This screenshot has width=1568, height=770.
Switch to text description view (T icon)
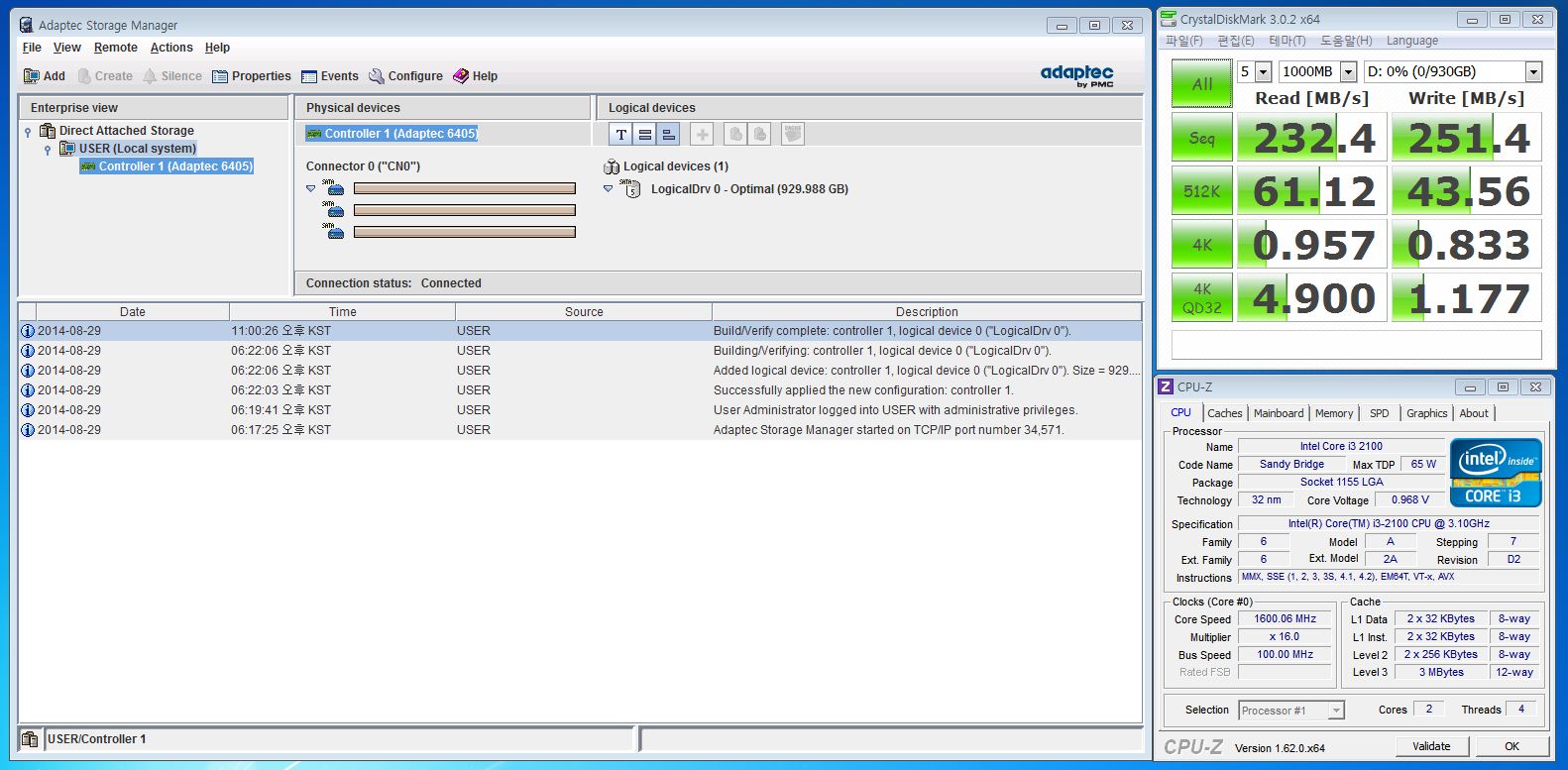click(x=621, y=134)
